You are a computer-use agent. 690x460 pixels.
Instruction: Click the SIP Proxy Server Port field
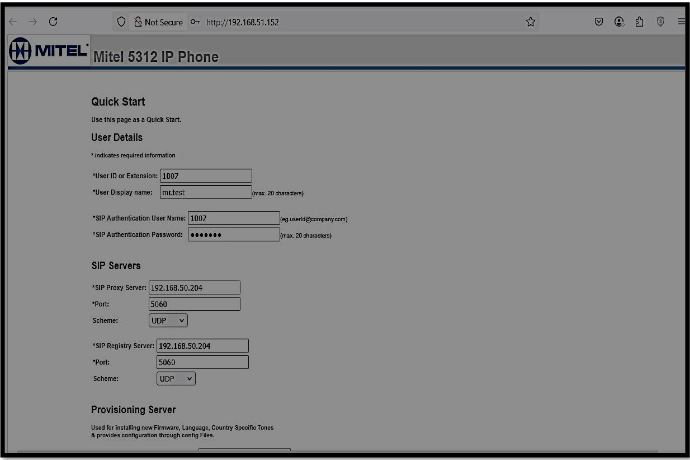[x=195, y=304]
